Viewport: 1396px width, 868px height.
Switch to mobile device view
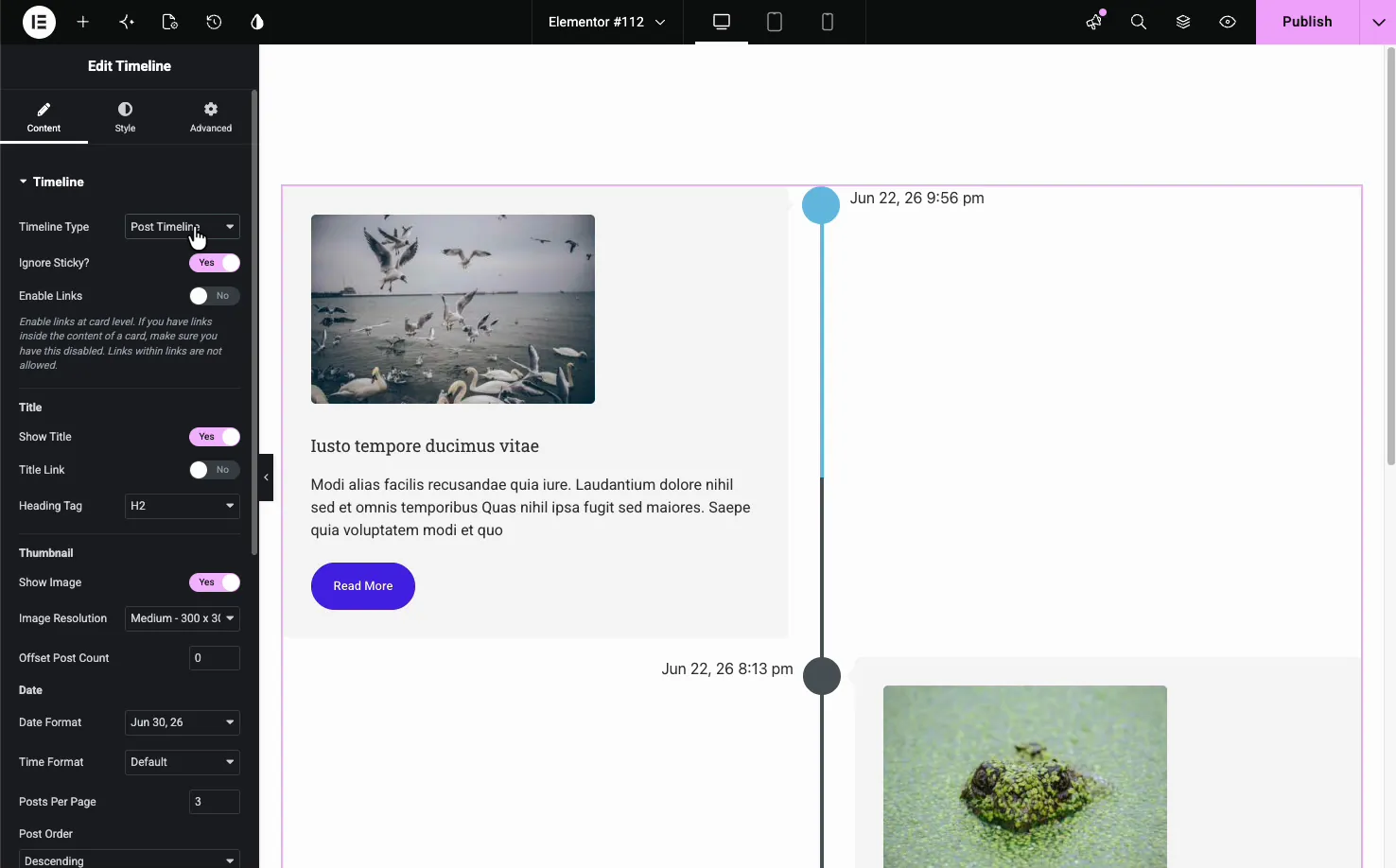pos(828,22)
